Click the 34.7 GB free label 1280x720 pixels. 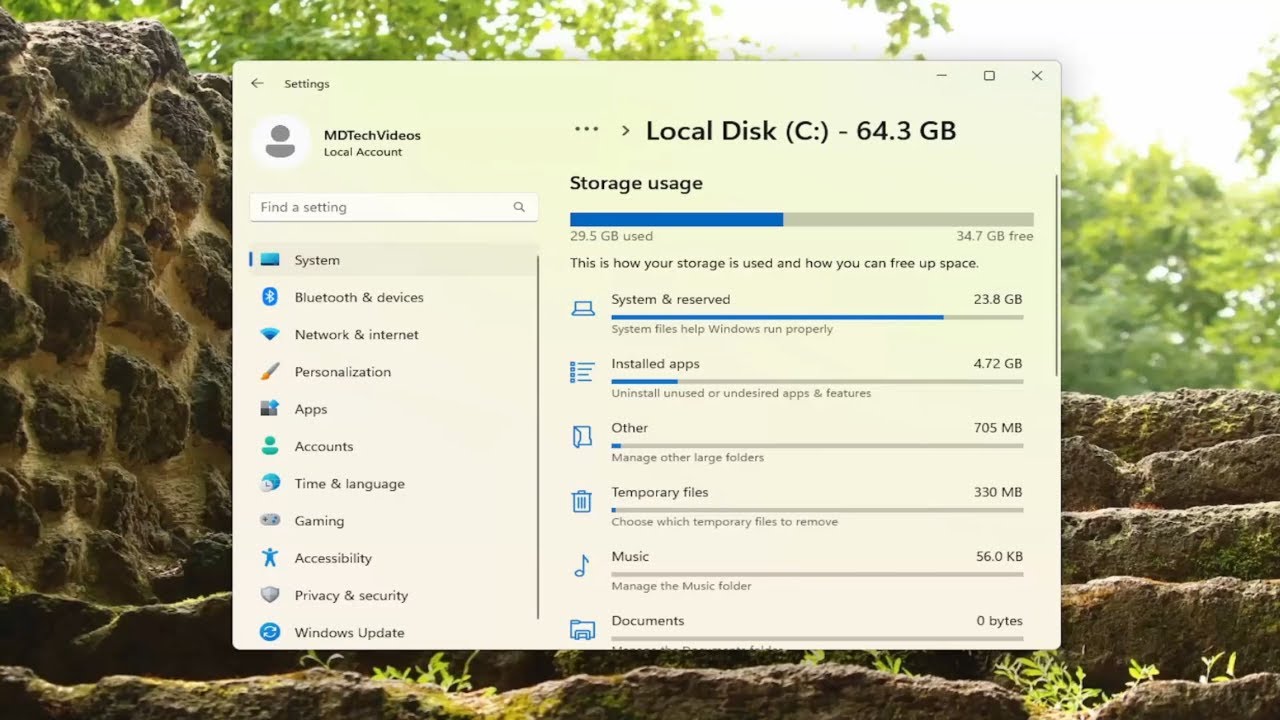point(994,237)
